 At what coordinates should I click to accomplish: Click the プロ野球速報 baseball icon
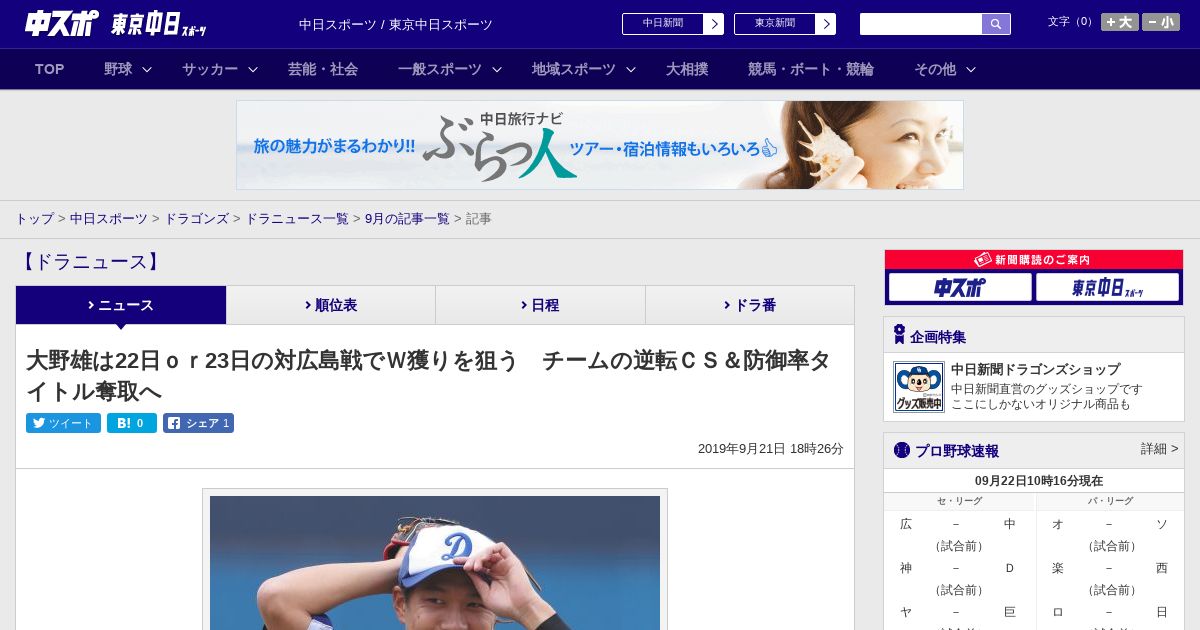coord(902,450)
